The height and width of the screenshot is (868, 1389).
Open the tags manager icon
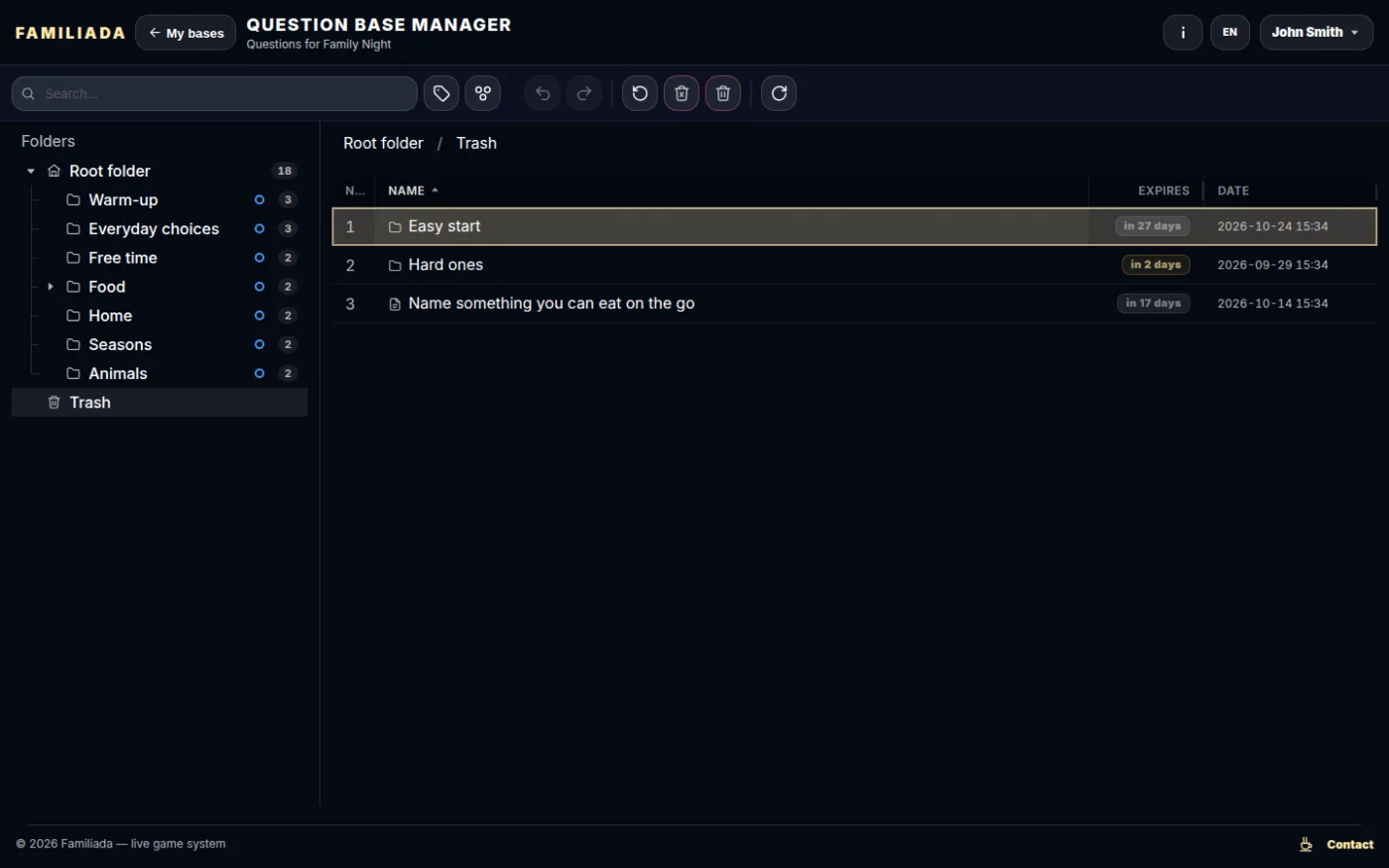click(x=442, y=93)
